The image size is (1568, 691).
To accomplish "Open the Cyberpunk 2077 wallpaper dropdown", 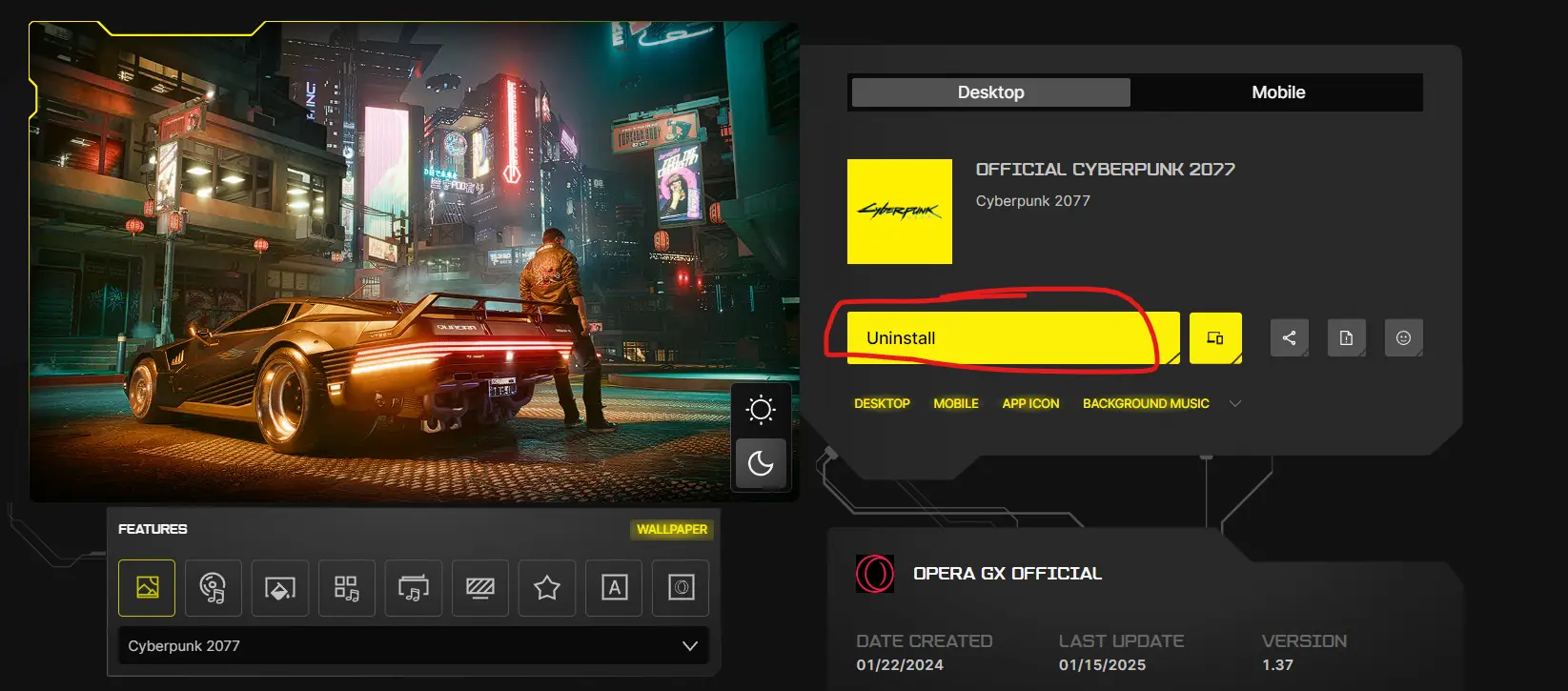I will coord(413,646).
